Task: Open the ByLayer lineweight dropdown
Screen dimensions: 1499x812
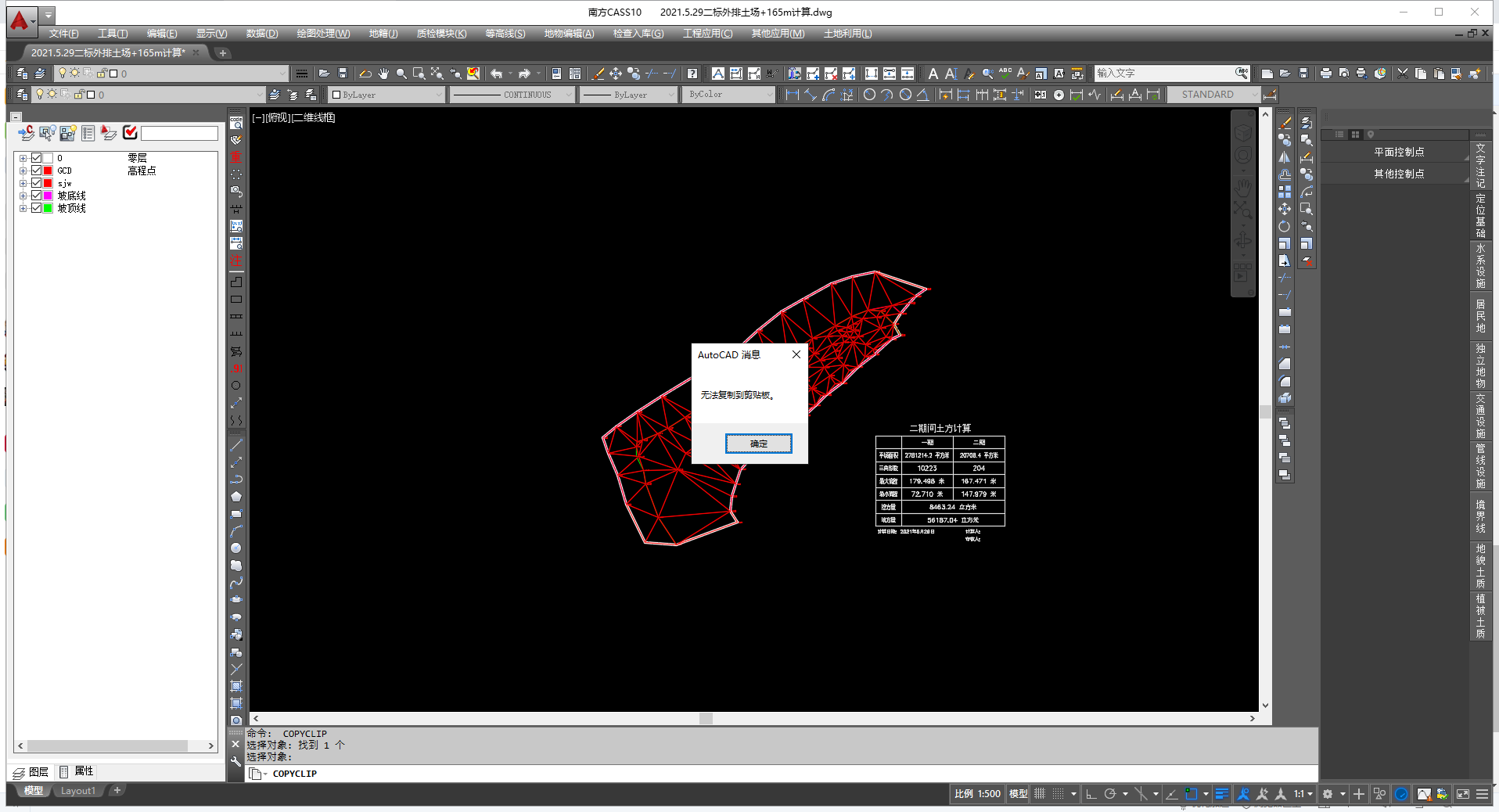Action: click(628, 95)
